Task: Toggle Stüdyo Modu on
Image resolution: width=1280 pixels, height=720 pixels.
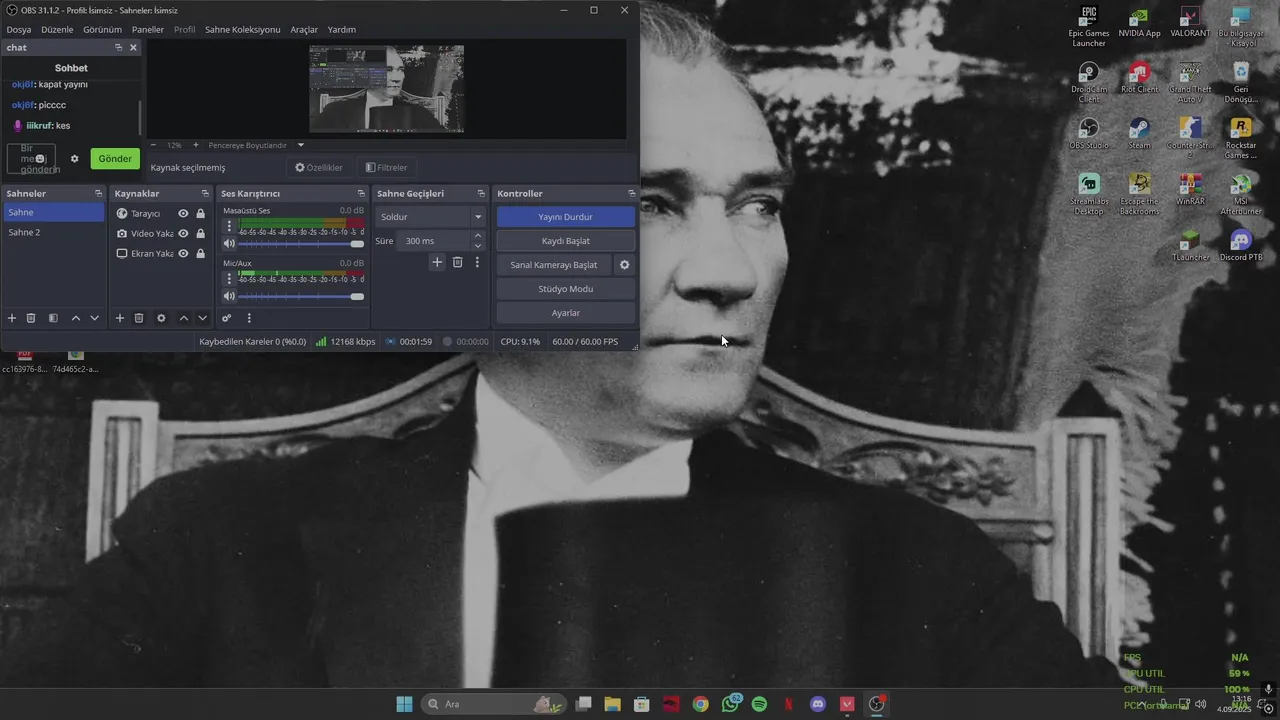Action: (566, 289)
